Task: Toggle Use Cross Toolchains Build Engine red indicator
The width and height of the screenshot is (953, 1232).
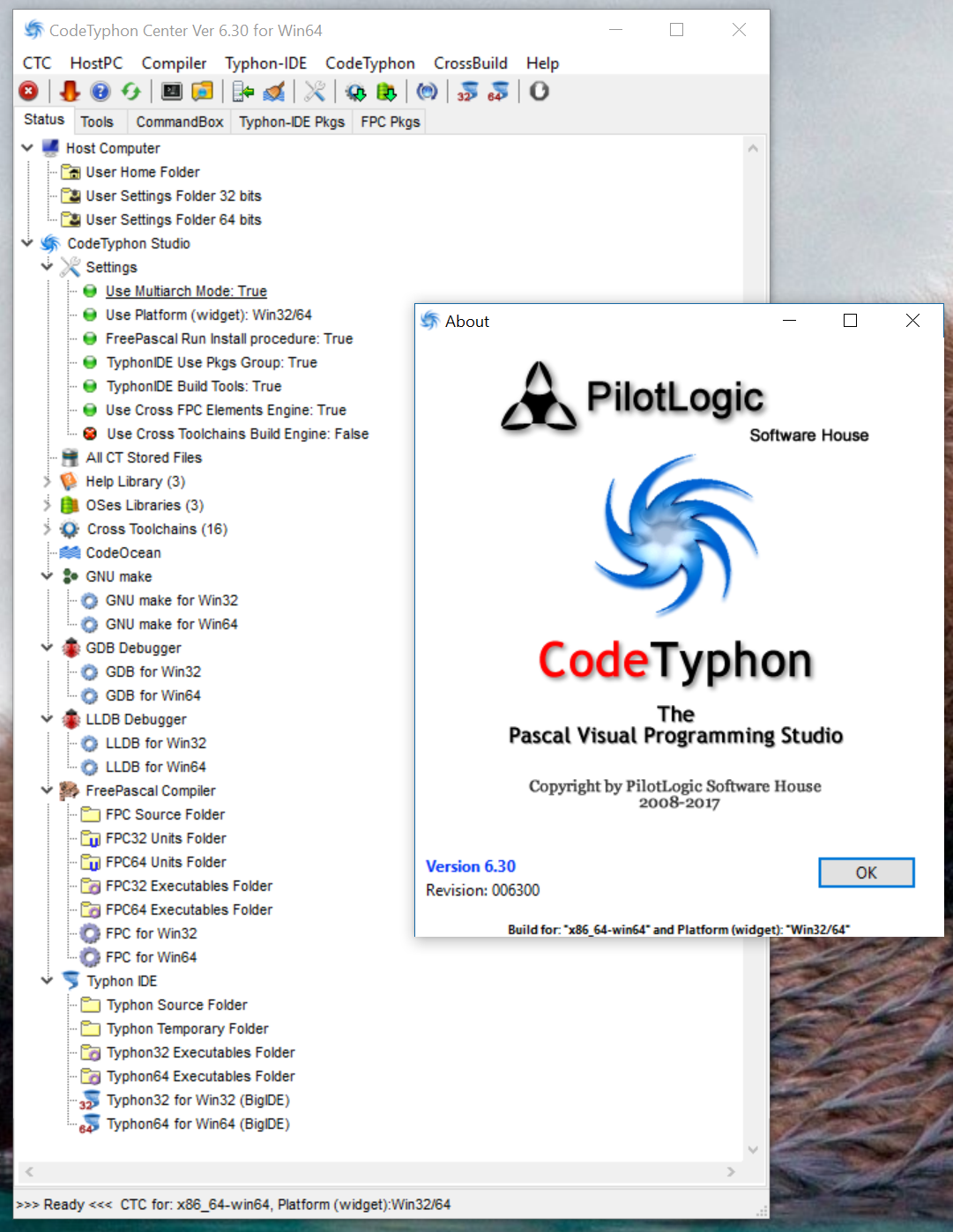Action: click(90, 434)
